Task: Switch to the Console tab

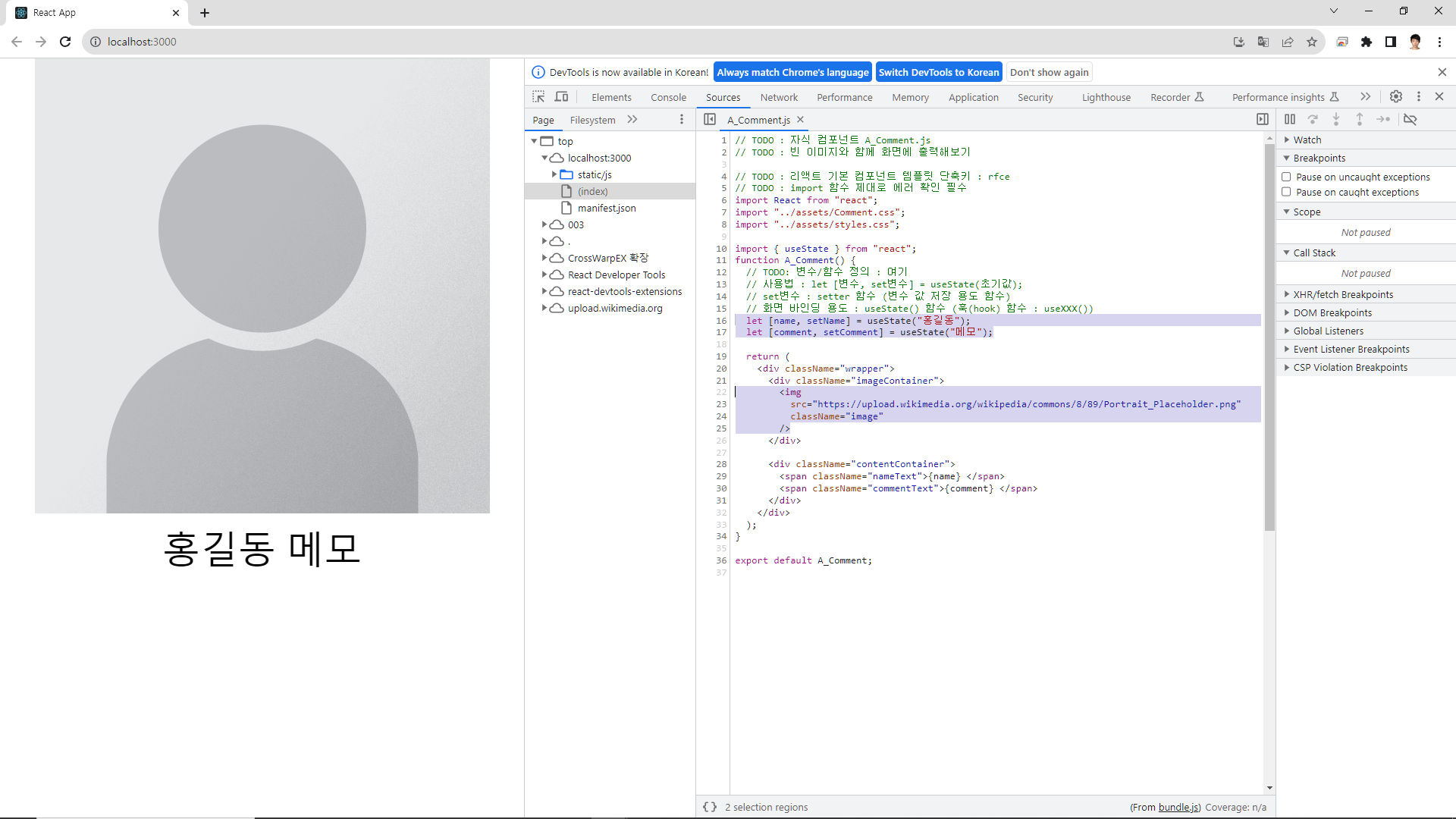Action: click(x=668, y=97)
